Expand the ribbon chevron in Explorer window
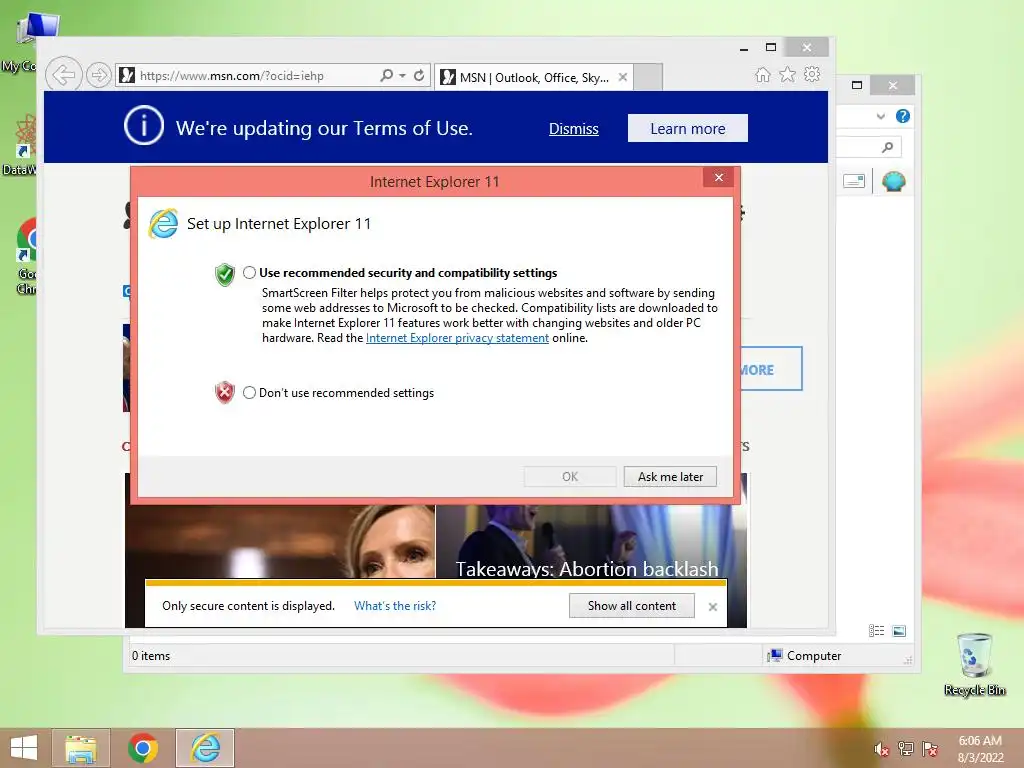This screenshot has height=768, width=1024. point(880,116)
